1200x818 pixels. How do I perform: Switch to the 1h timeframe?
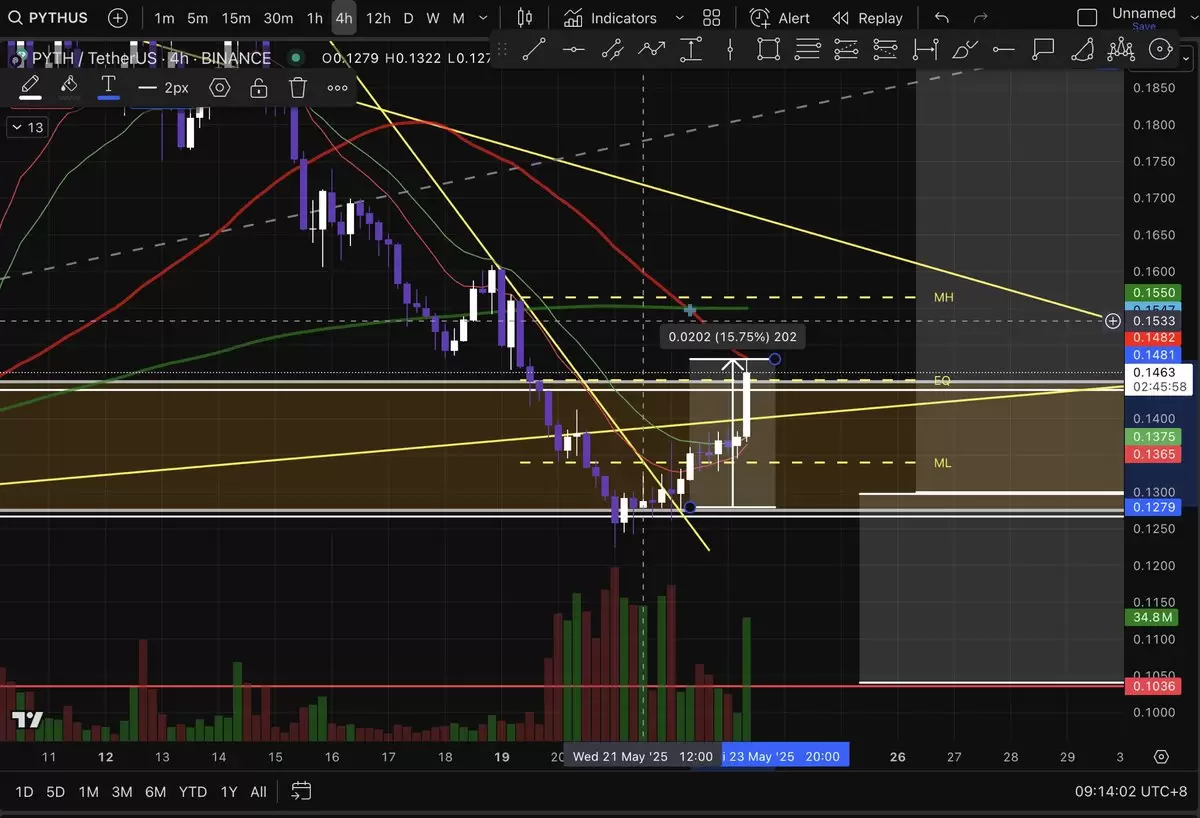314,18
